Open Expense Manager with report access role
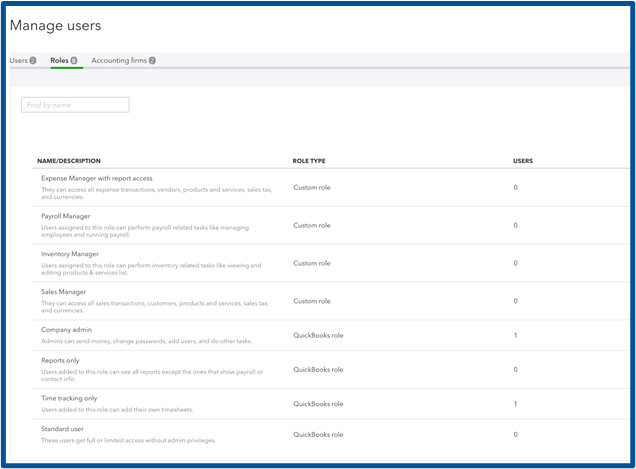Viewport: 636px width, 469px height. [104, 178]
